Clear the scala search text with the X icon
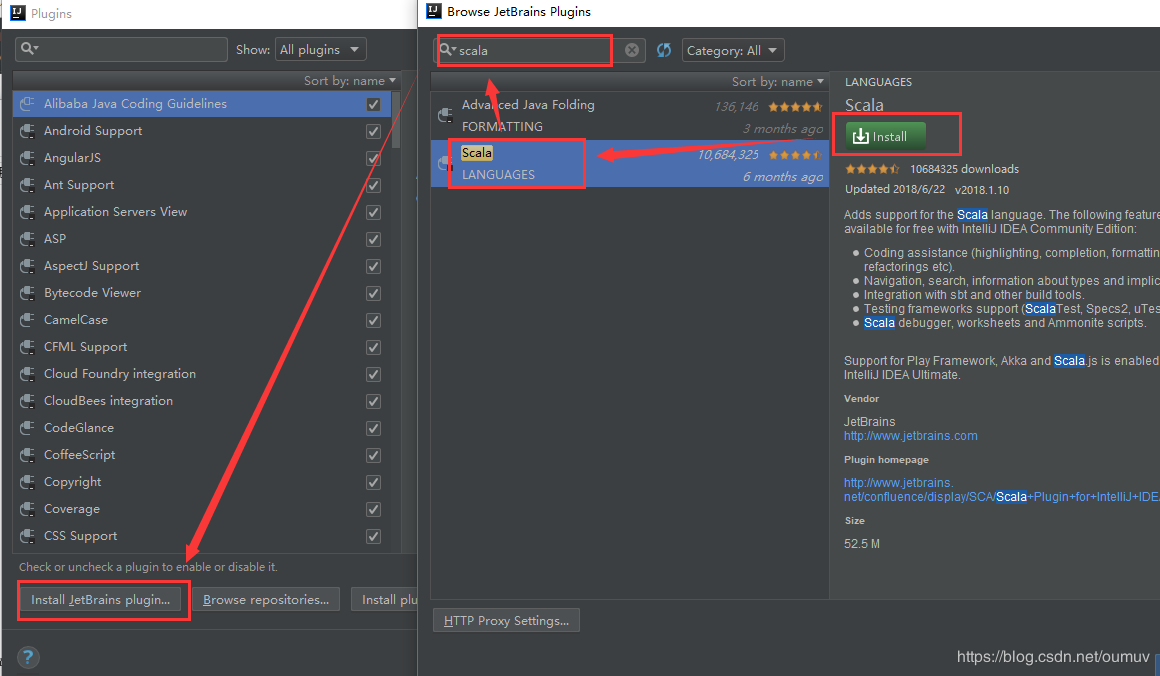The width and height of the screenshot is (1160, 676). 632,50
